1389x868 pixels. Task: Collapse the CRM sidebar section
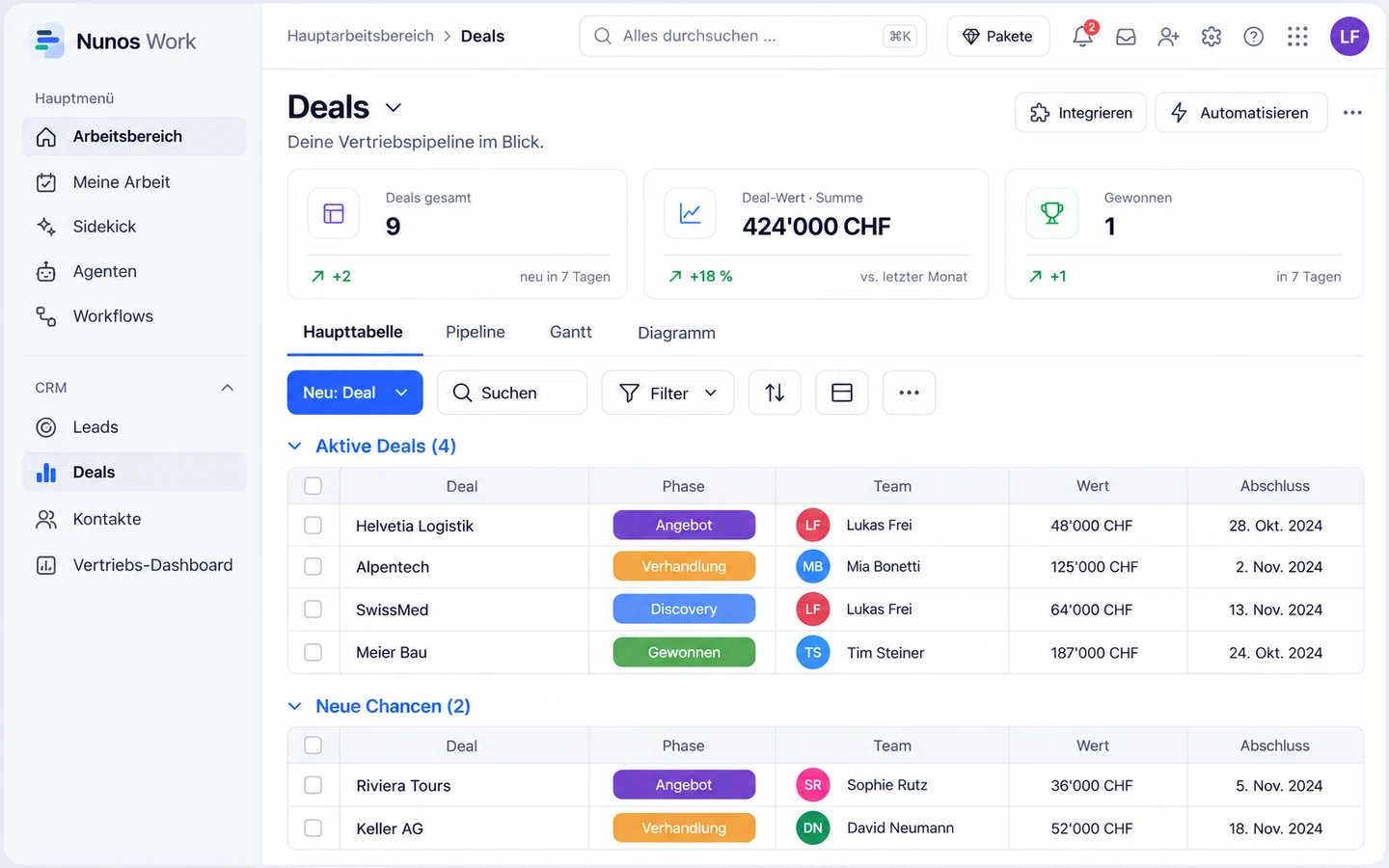[x=228, y=388]
